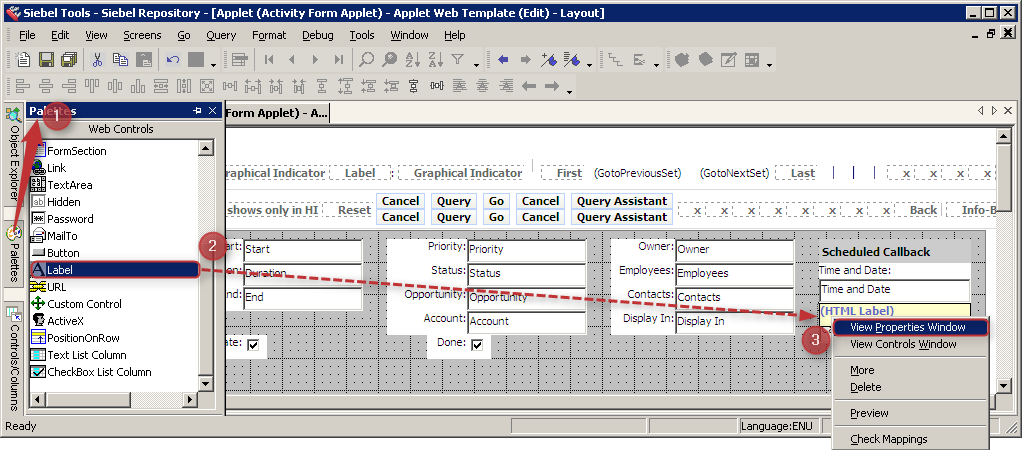Click the Copy toolbar icon

point(121,60)
